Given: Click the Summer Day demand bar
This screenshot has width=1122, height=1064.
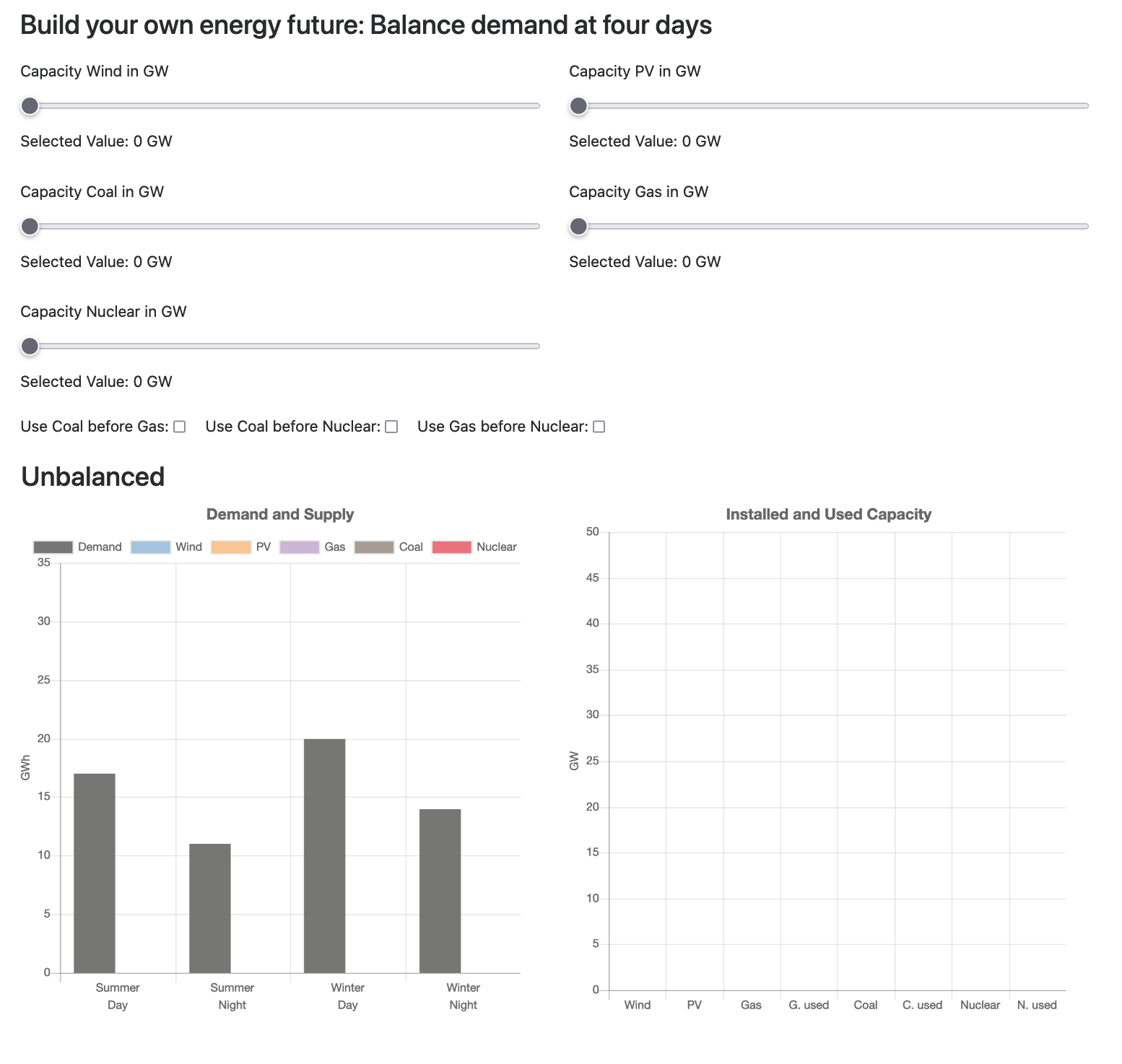Looking at the screenshot, I should (95, 873).
